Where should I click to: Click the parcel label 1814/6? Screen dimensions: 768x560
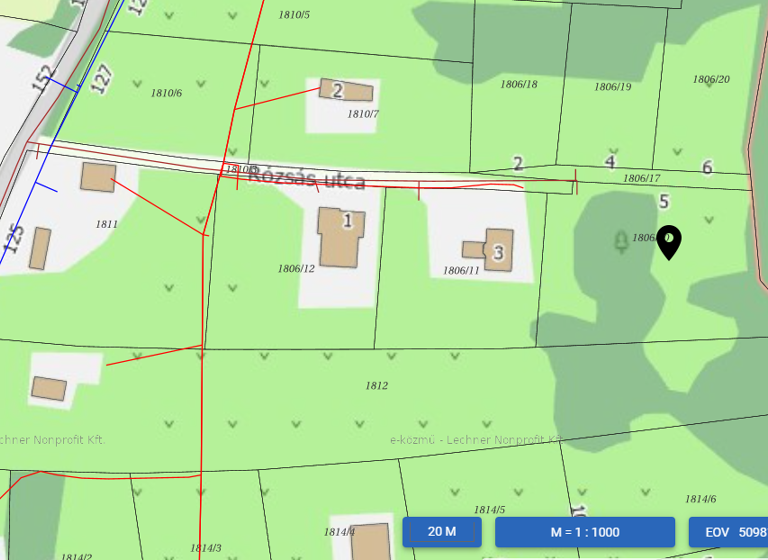tap(700, 499)
